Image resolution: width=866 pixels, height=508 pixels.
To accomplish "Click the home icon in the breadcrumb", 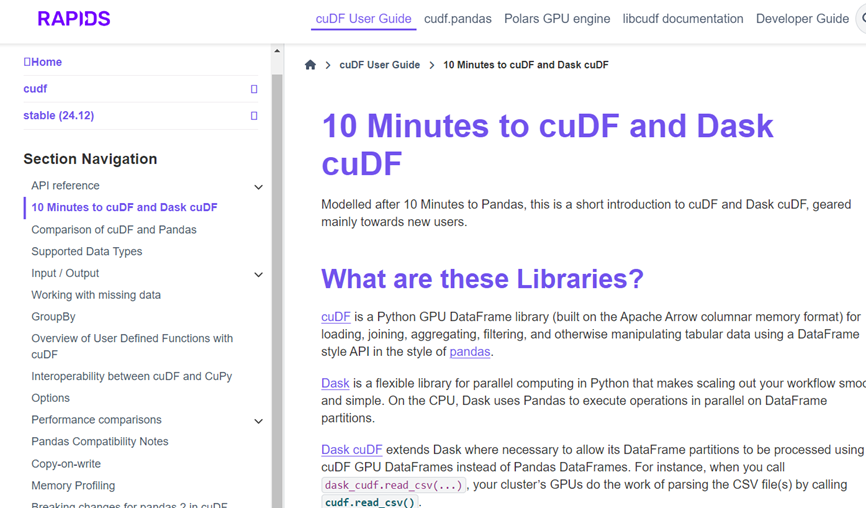I will [310, 65].
